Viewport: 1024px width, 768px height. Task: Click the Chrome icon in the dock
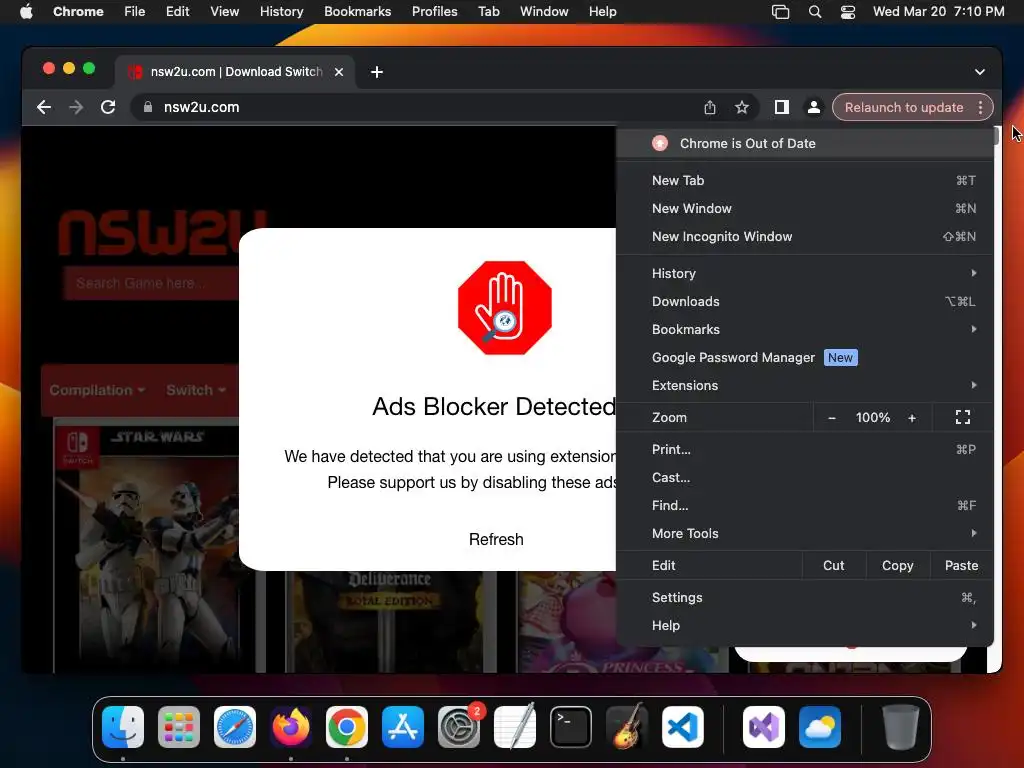347,727
